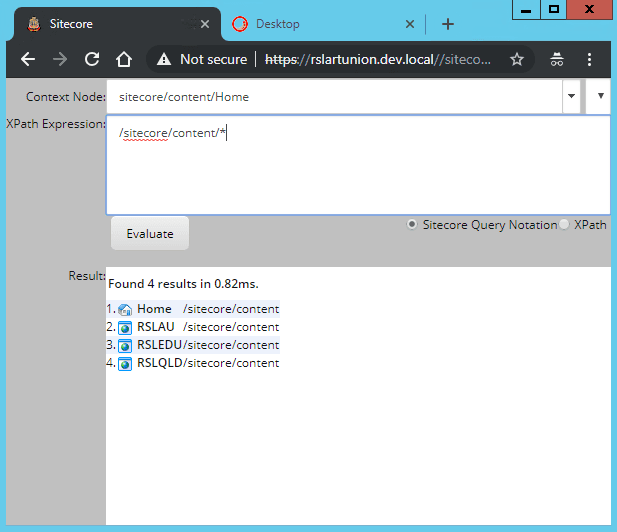Close the Sitecore tab

(x=205, y=24)
